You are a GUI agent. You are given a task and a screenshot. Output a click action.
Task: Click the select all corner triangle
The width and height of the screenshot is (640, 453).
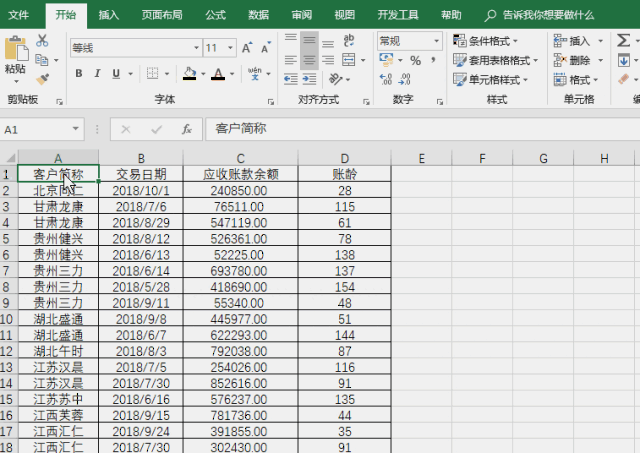pyautogui.click(x=10, y=158)
